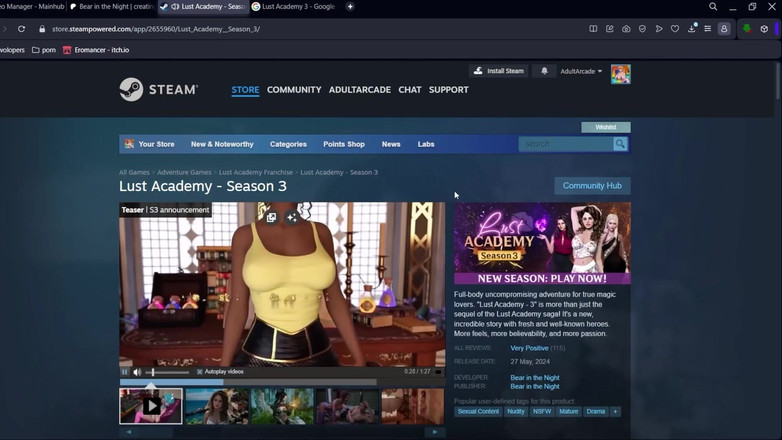Open the user avatar profile picture
Screen dimensions: 782x440
point(620,74)
